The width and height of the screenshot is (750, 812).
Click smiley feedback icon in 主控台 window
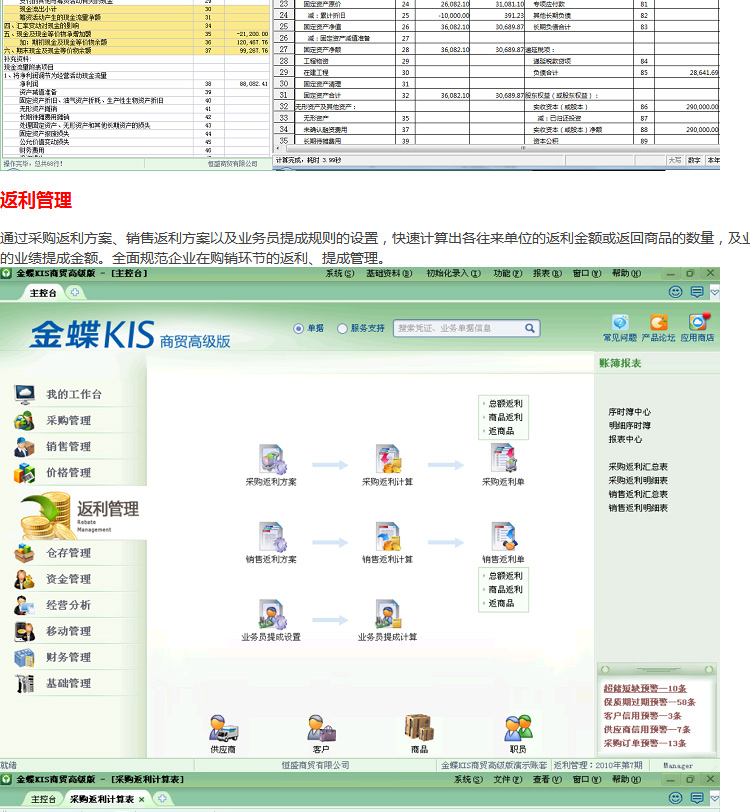675,292
